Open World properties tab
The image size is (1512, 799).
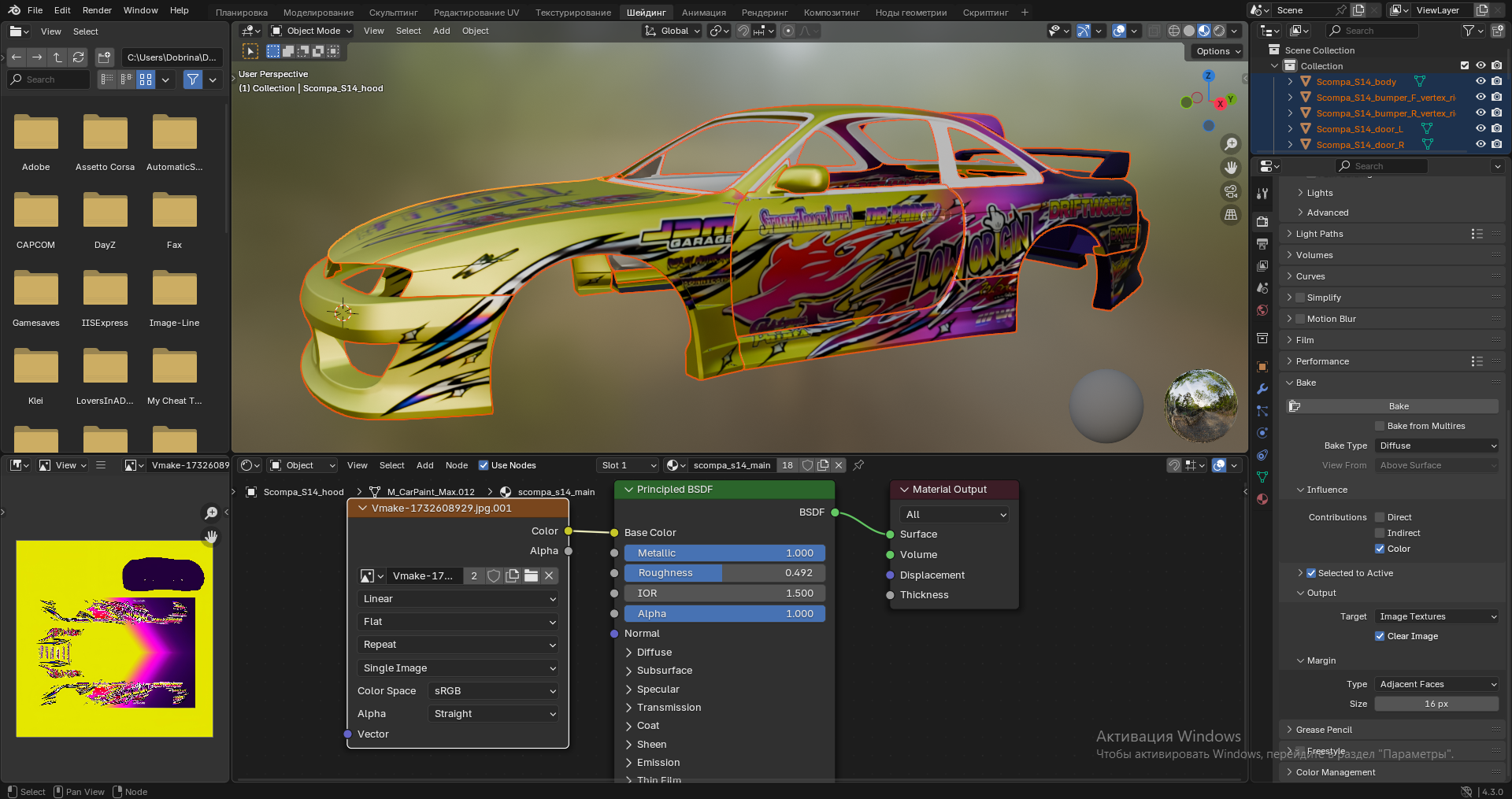tap(1262, 310)
